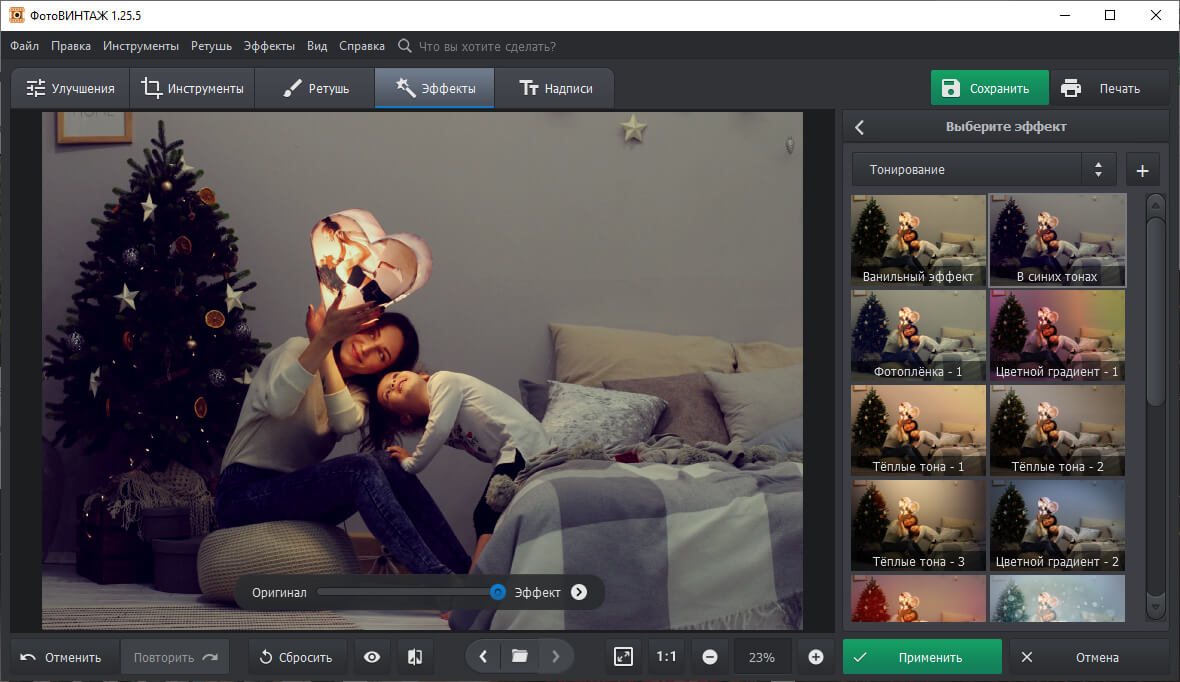Switch to the Ретушь tab
1180x682 pixels.
point(315,88)
